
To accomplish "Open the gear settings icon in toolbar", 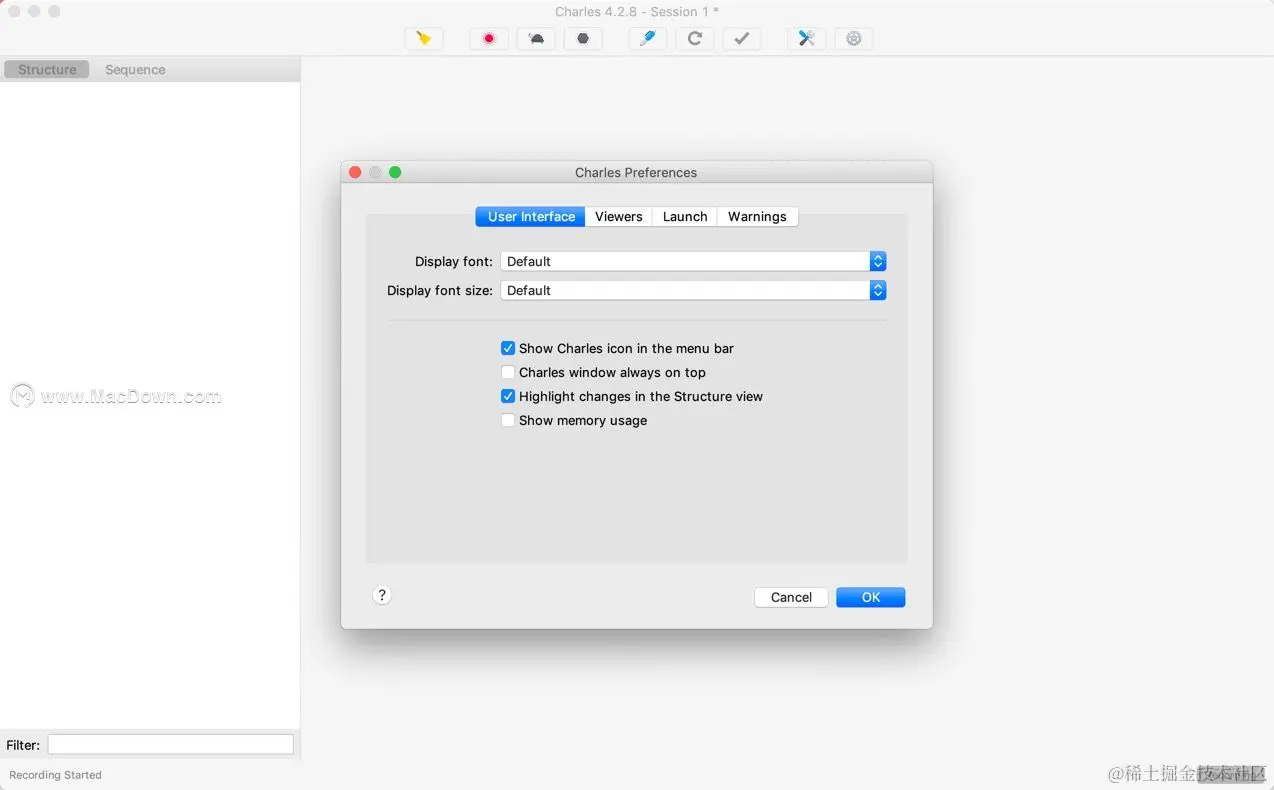I will (x=854, y=39).
